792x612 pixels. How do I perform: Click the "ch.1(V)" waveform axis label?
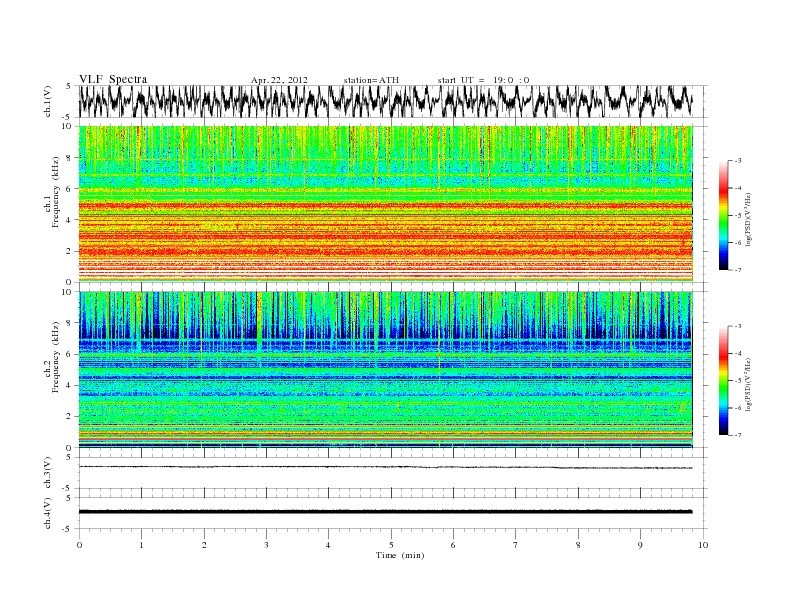click(48, 101)
